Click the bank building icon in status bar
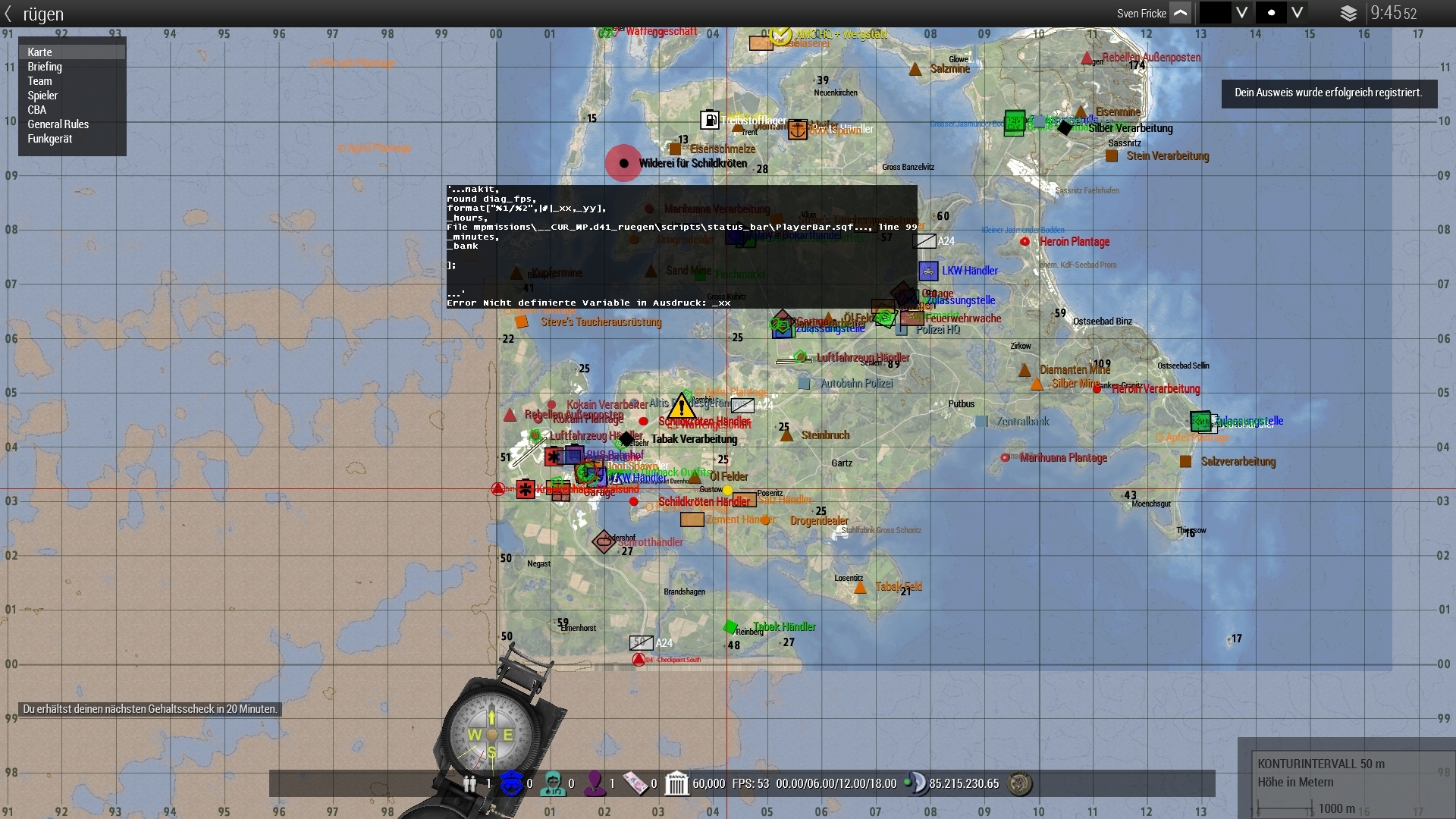 pyautogui.click(x=676, y=783)
